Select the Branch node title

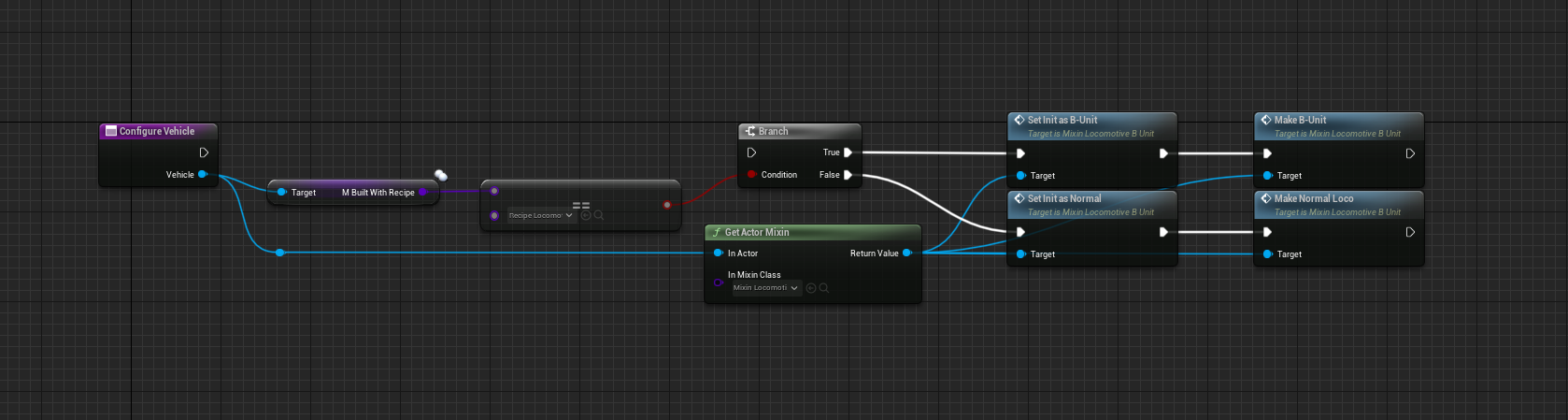[x=774, y=131]
